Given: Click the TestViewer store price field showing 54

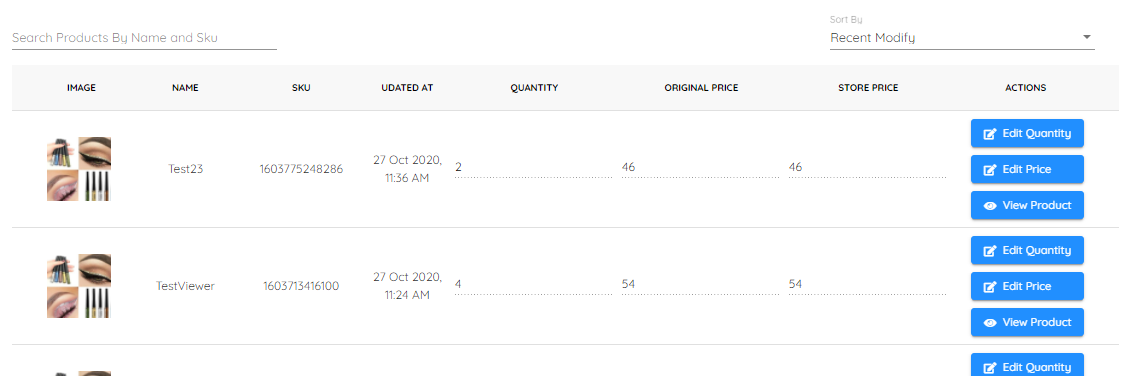Looking at the screenshot, I should [x=867, y=284].
